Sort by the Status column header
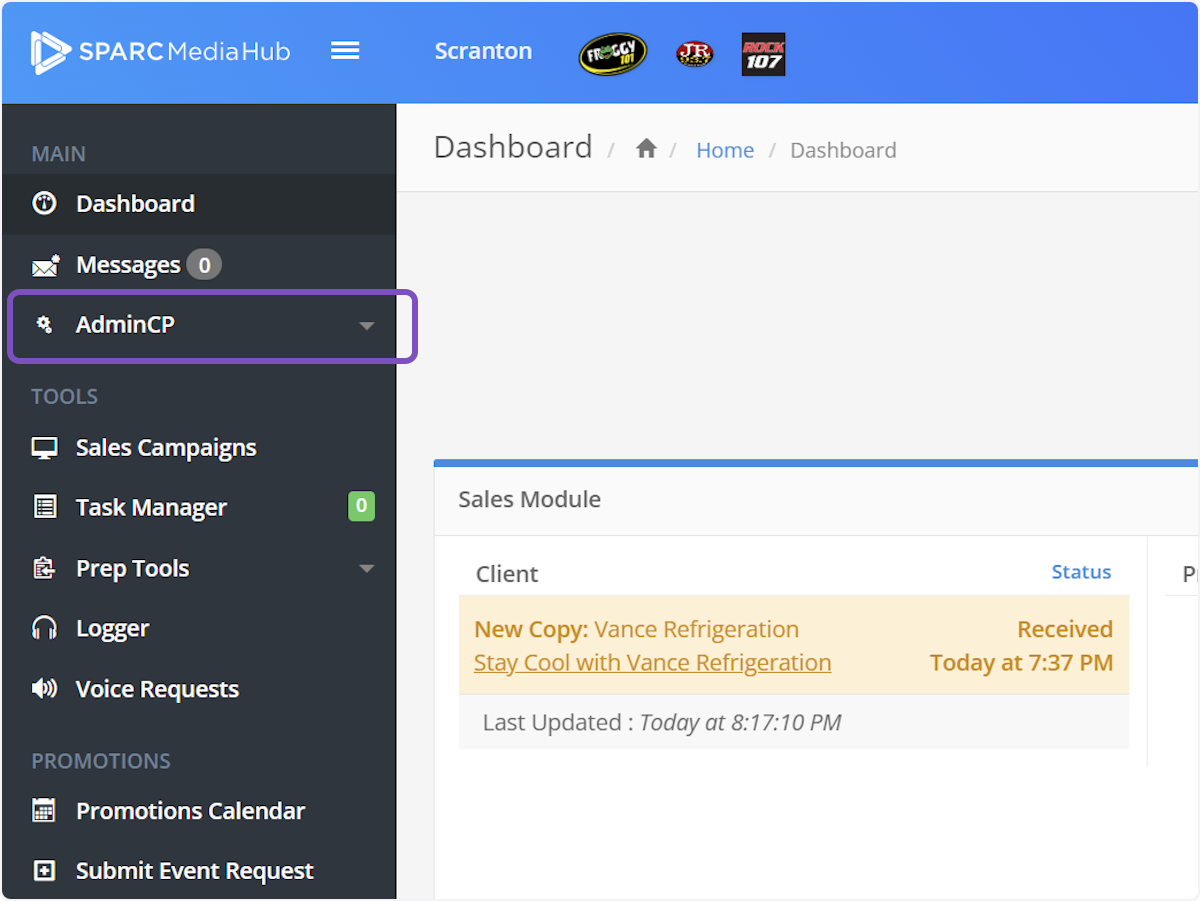 (1081, 572)
